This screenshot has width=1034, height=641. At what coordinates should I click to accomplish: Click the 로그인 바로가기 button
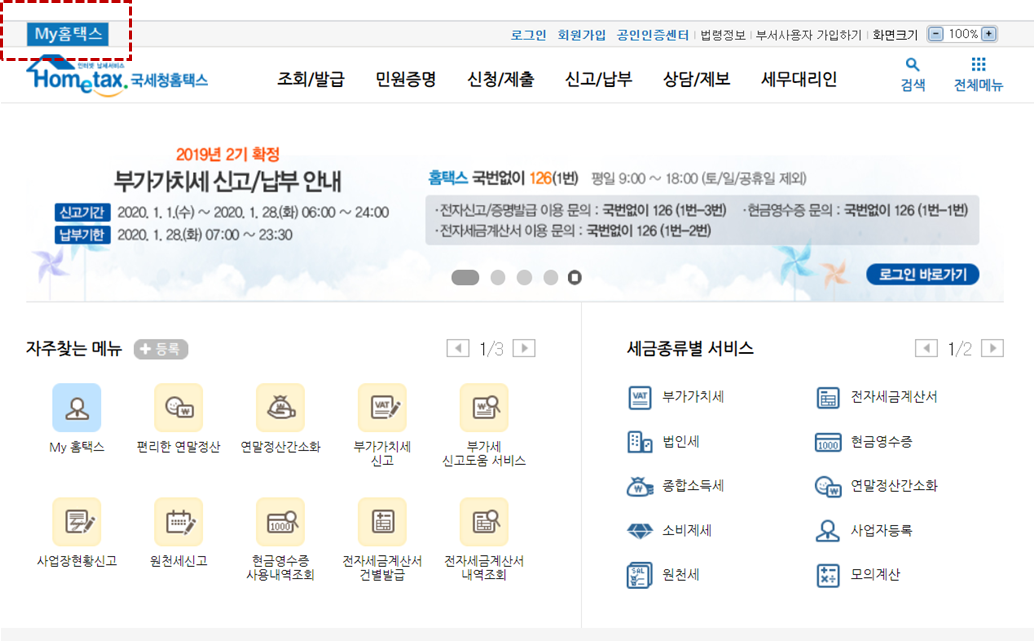923,274
